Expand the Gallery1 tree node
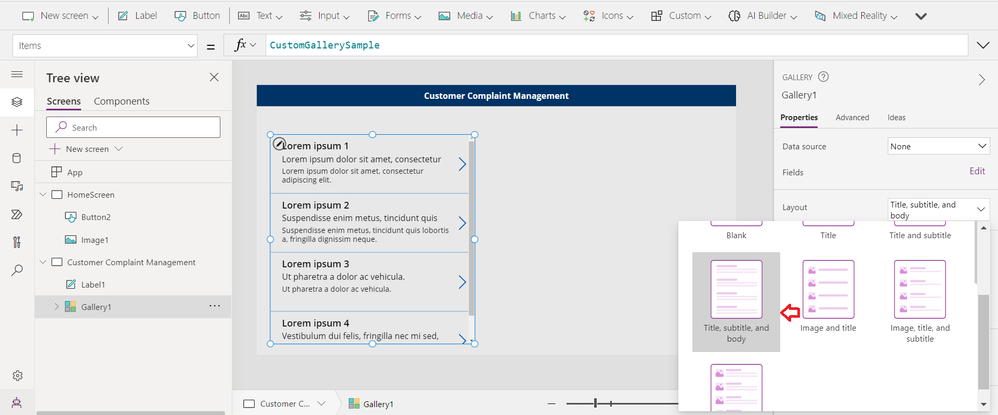998x415 pixels. click(x=56, y=307)
